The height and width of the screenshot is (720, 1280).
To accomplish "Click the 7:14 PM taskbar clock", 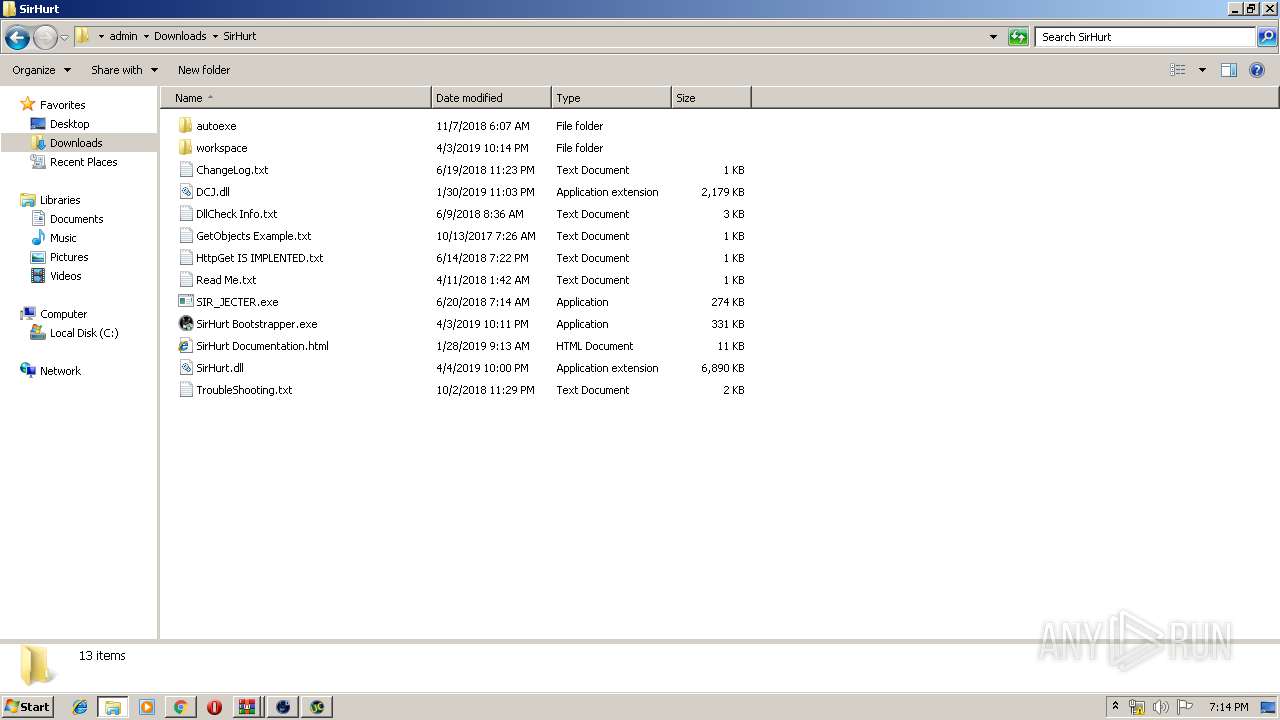I will click(x=1228, y=707).
